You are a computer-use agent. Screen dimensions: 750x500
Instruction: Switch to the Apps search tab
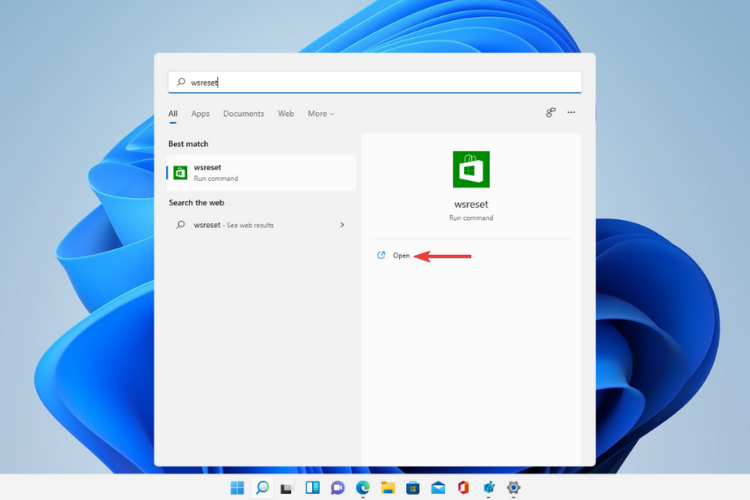[200, 114]
